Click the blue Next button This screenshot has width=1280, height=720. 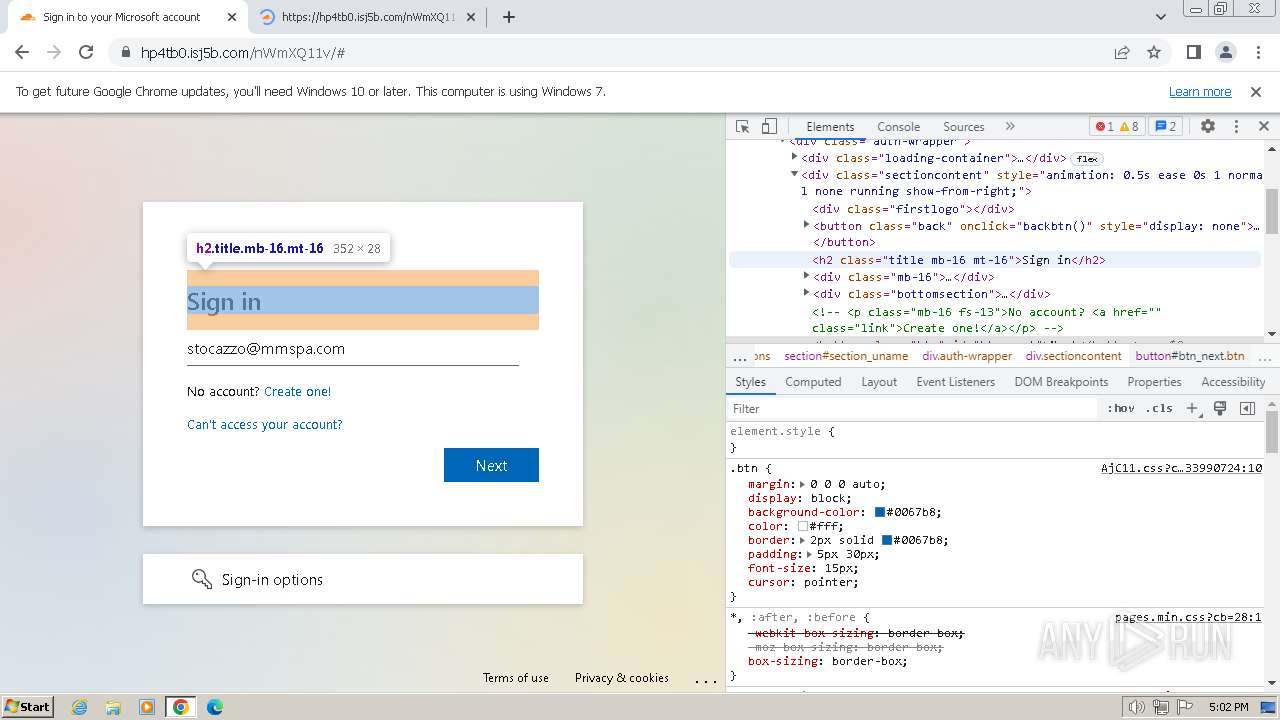pyautogui.click(x=491, y=465)
